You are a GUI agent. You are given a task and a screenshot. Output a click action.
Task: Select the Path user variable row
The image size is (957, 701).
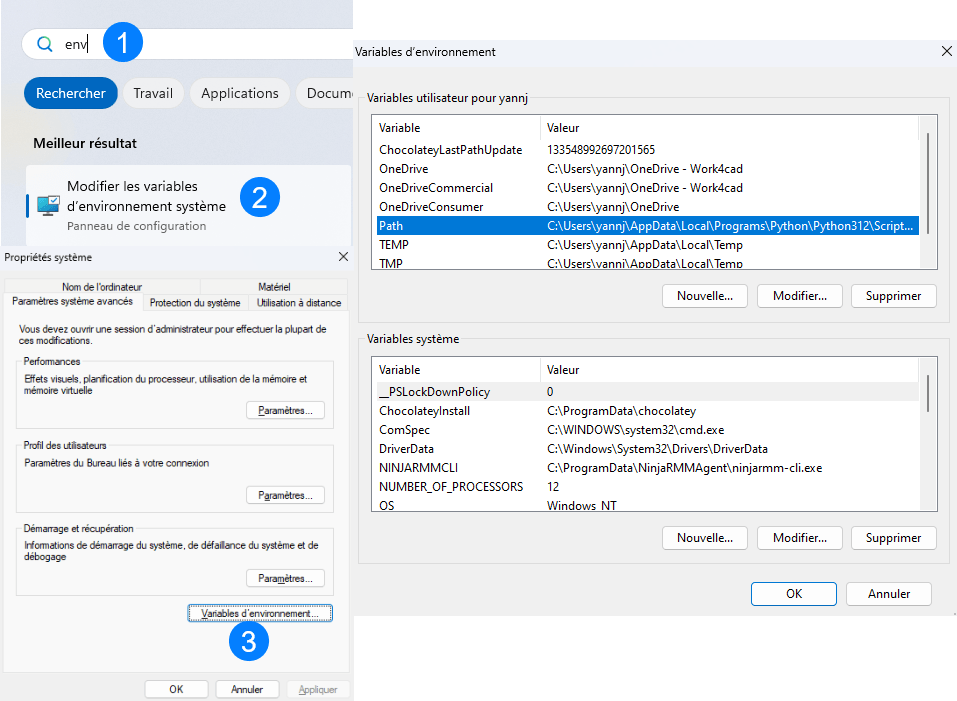point(645,226)
